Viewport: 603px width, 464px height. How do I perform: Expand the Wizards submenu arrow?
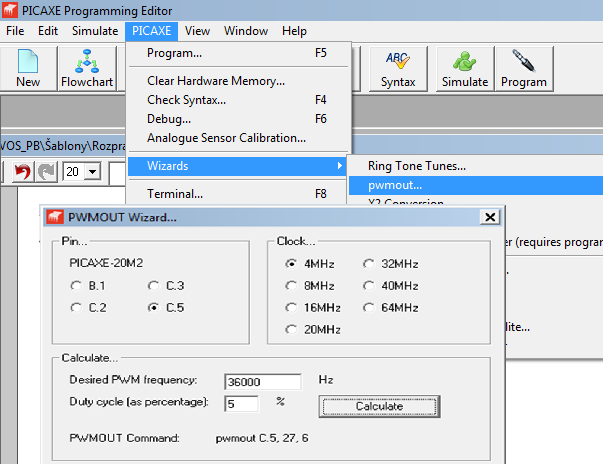(340, 166)
